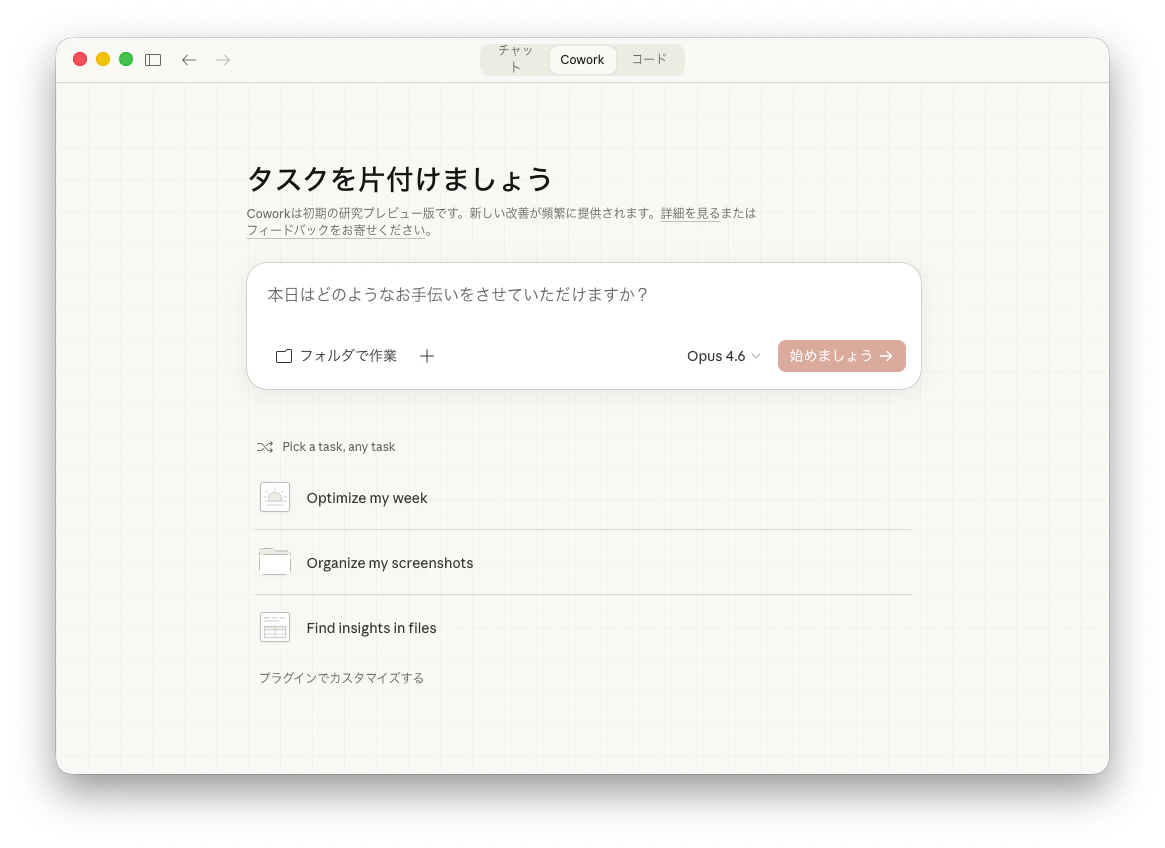Click the Optimize my week sunrise icon
Screen dimensions: 1165x848
click(x=275, y=497)
